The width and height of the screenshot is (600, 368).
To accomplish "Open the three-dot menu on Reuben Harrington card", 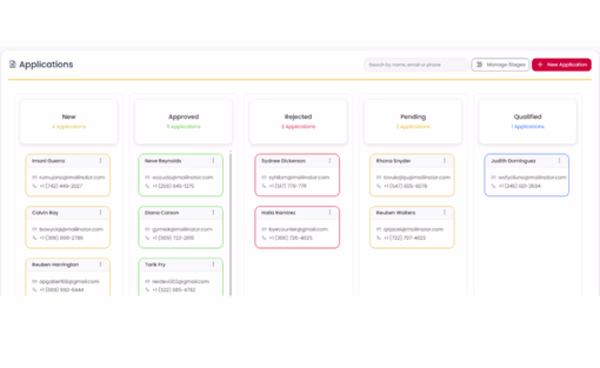I will (x=101, y=264).
